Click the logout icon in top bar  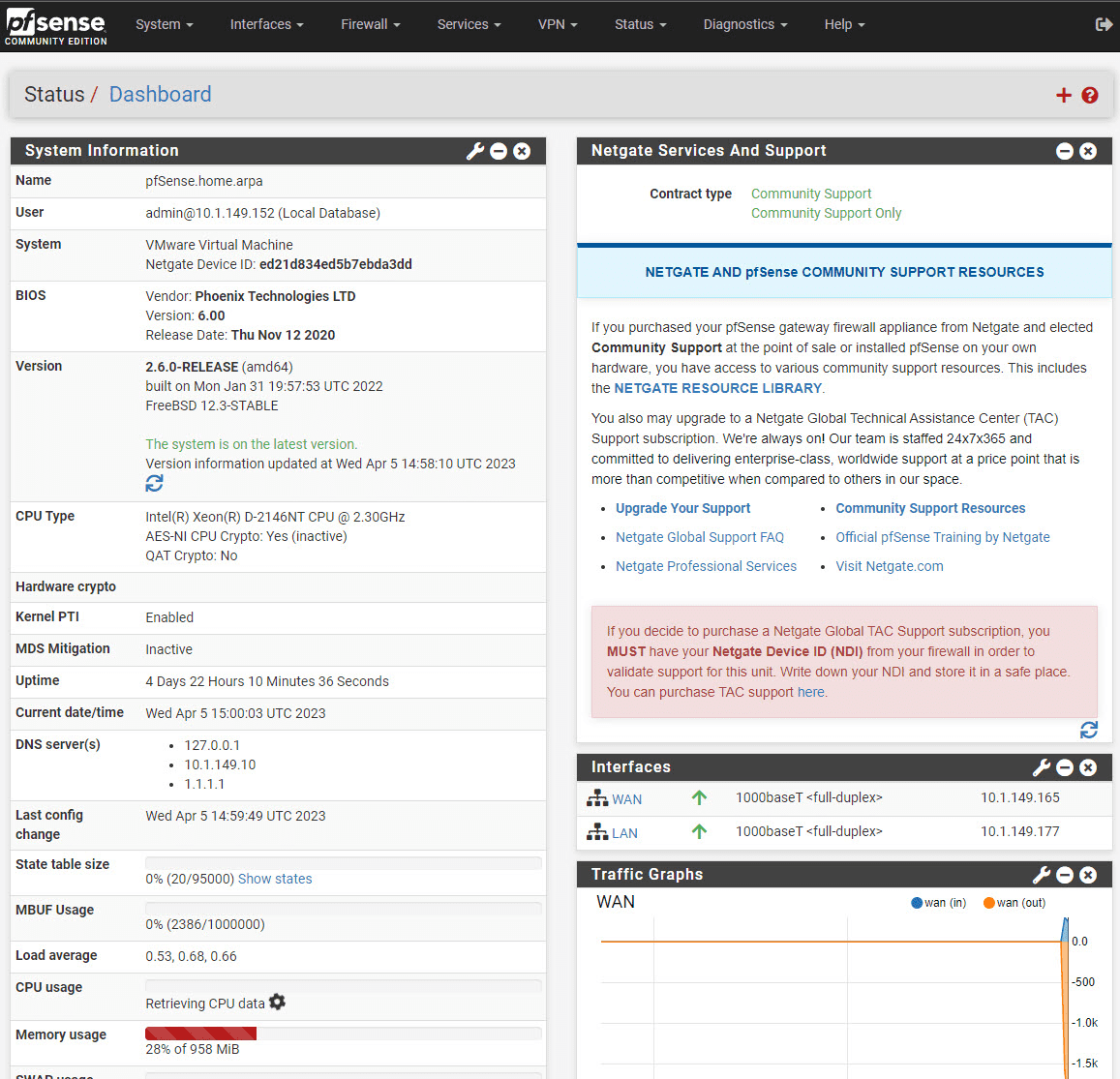1104,25
